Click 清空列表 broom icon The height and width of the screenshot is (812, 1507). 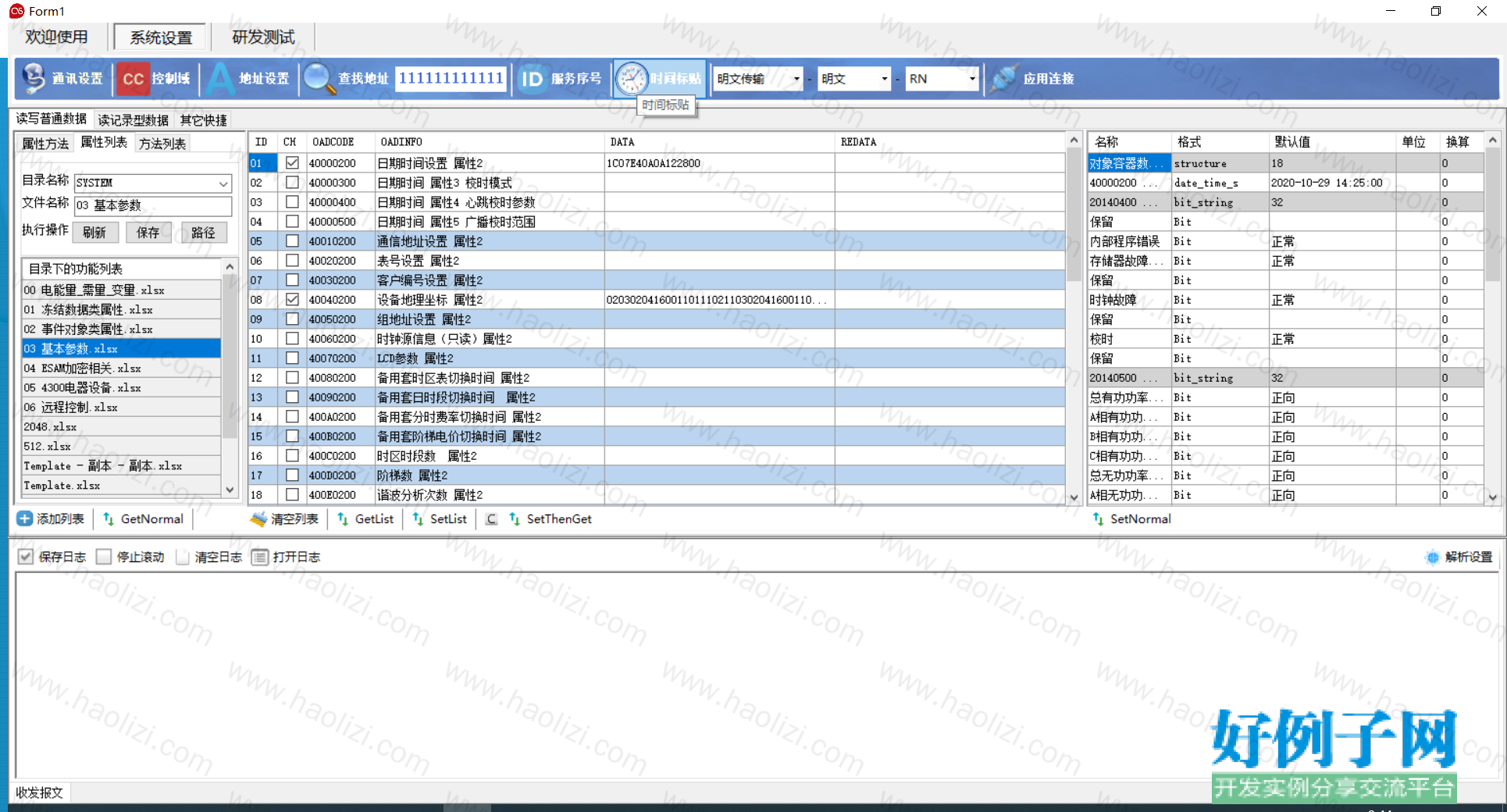[258, 518]
